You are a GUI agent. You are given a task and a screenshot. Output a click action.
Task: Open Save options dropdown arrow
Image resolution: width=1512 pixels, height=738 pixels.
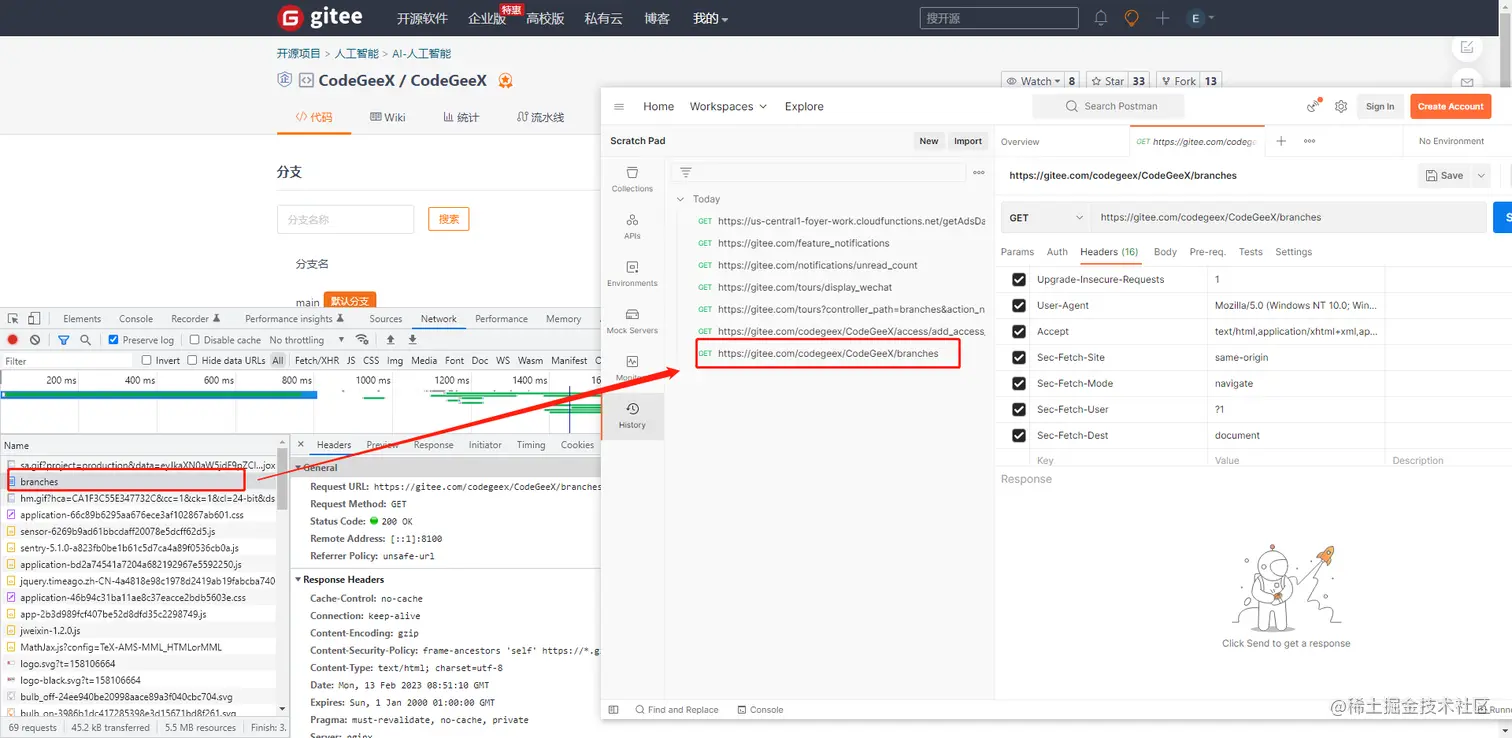point(1480,175)
